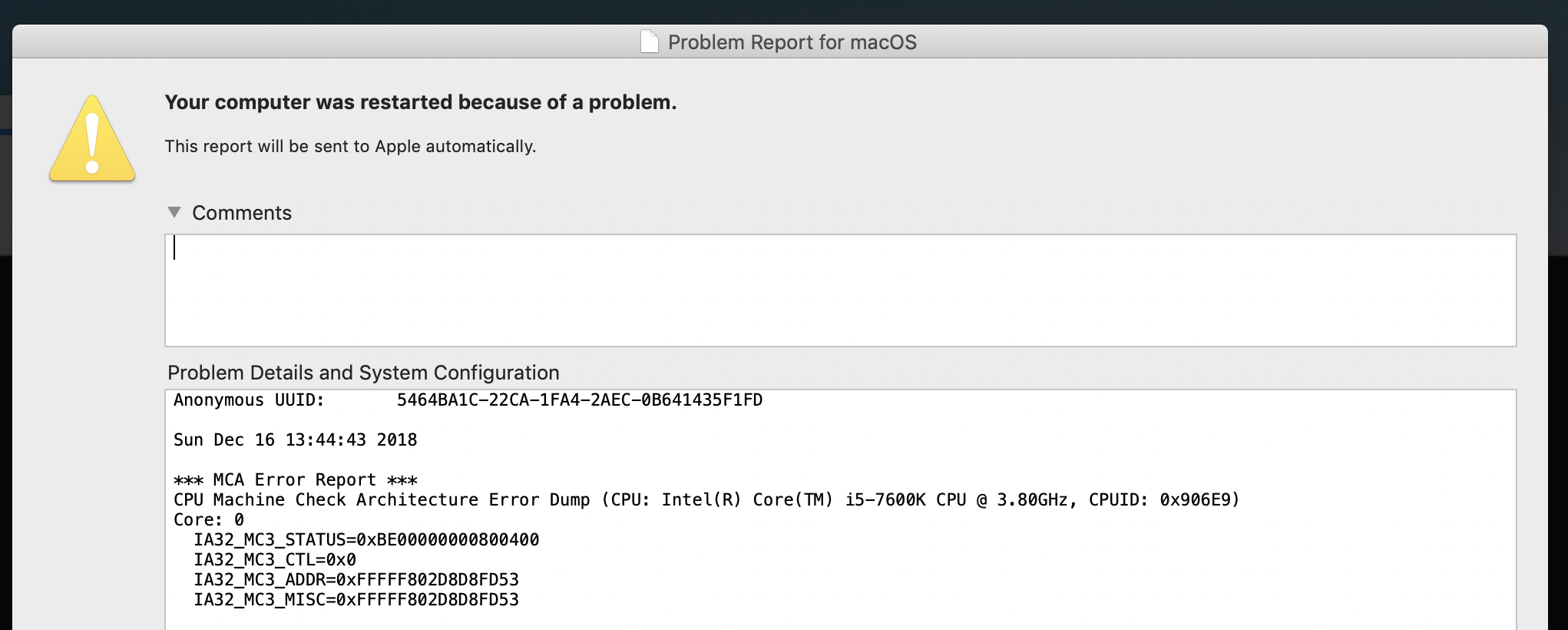Collapse the Comments disclosure triangle
This screenshot has width=1568, height=630.
[174, 212]
